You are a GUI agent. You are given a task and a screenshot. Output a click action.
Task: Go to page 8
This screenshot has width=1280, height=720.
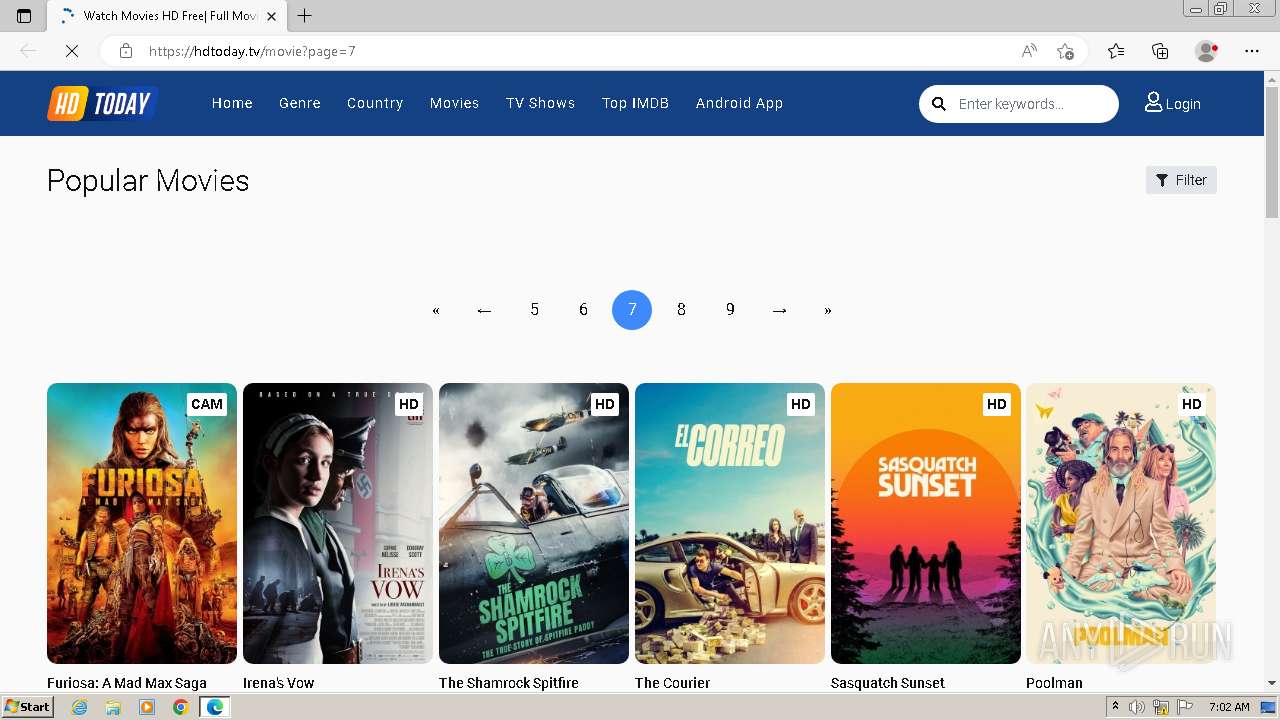(x=681, y=310)
